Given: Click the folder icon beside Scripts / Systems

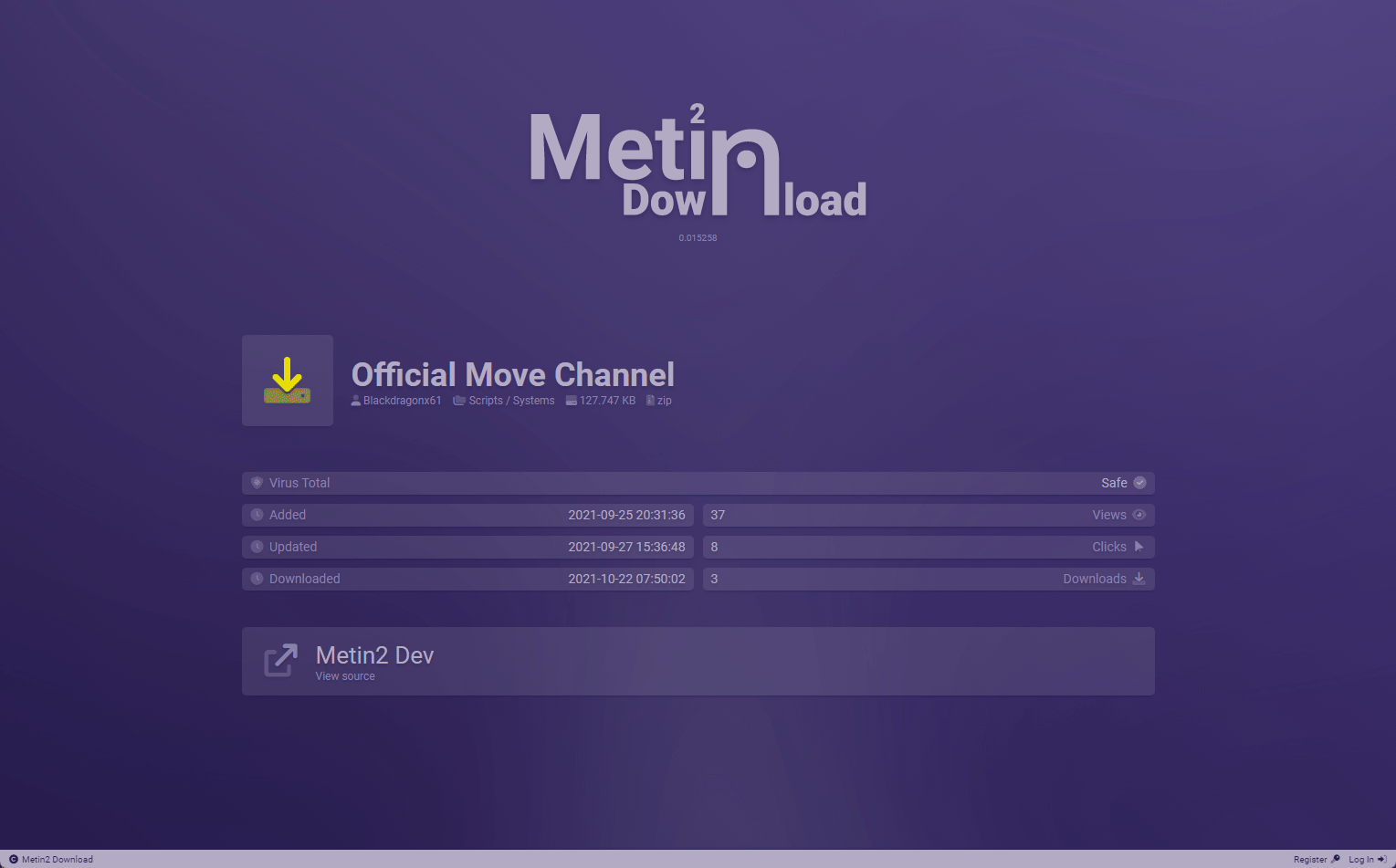Looking at the screenshot, I should click(x=459, y=401).
